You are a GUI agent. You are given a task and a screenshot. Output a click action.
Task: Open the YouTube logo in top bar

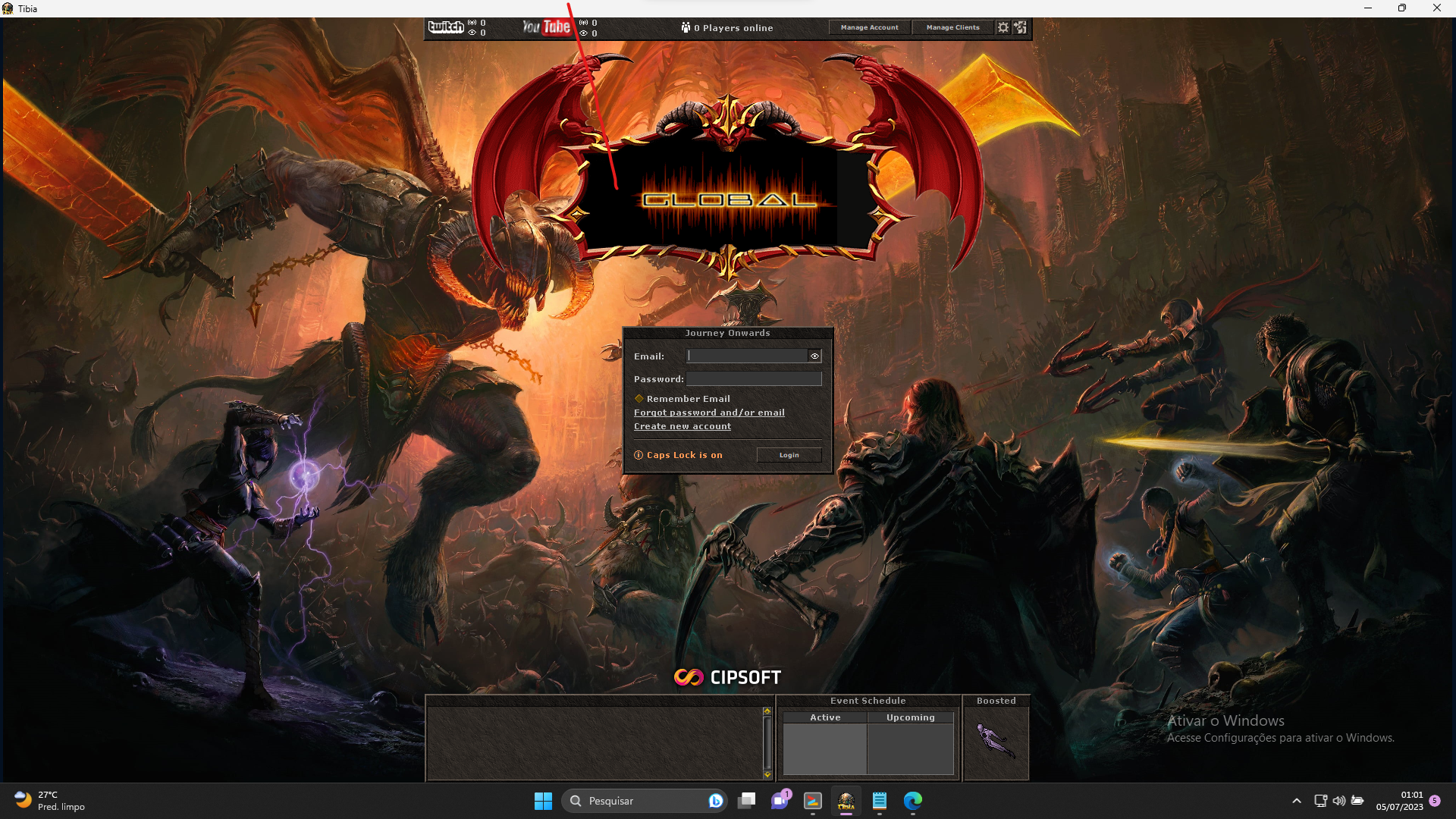point(546,27)
